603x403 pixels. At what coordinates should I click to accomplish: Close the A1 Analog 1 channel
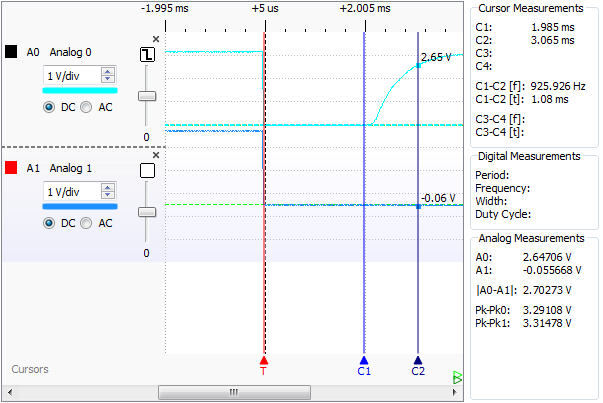tap(156, 155)
